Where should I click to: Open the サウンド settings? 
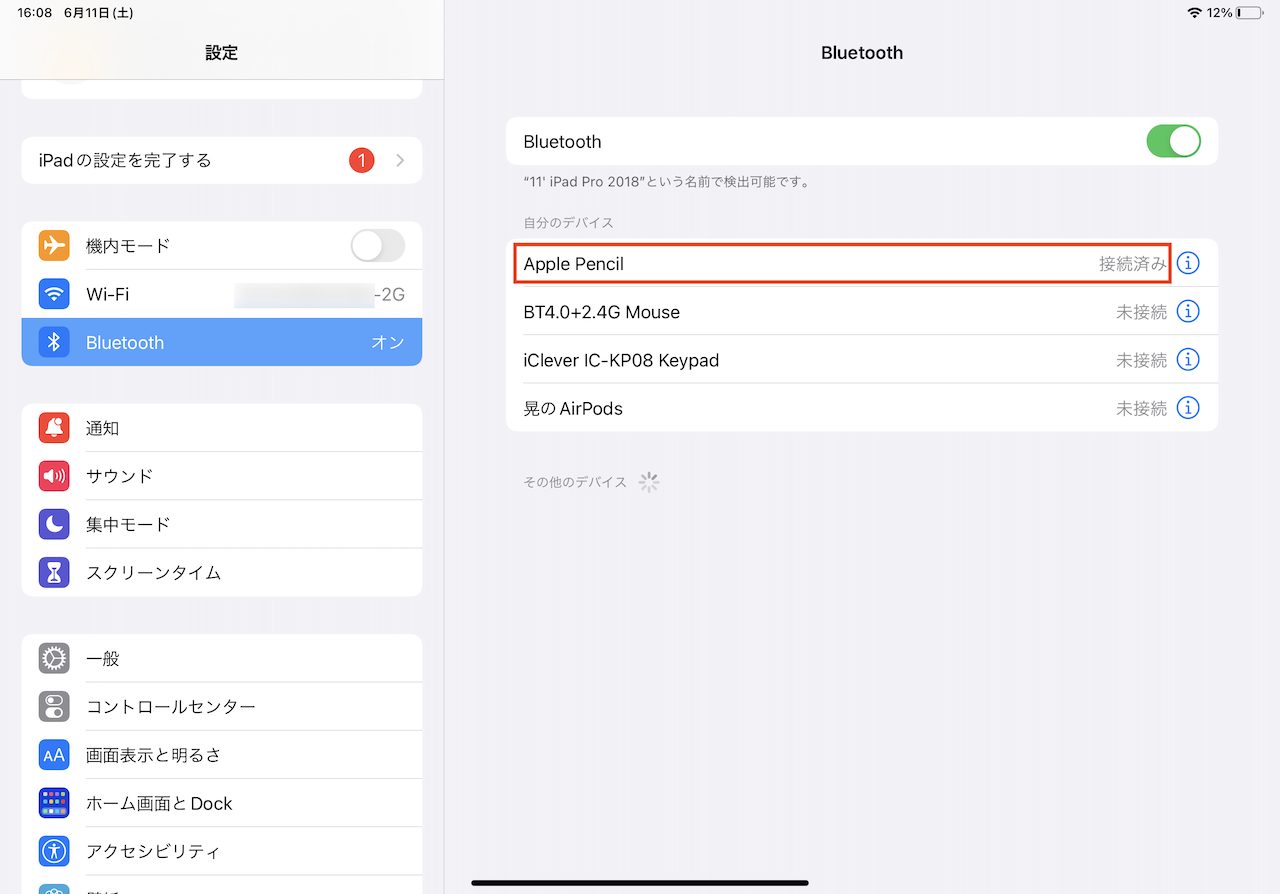pyautogui.click(x=222, y=476)
